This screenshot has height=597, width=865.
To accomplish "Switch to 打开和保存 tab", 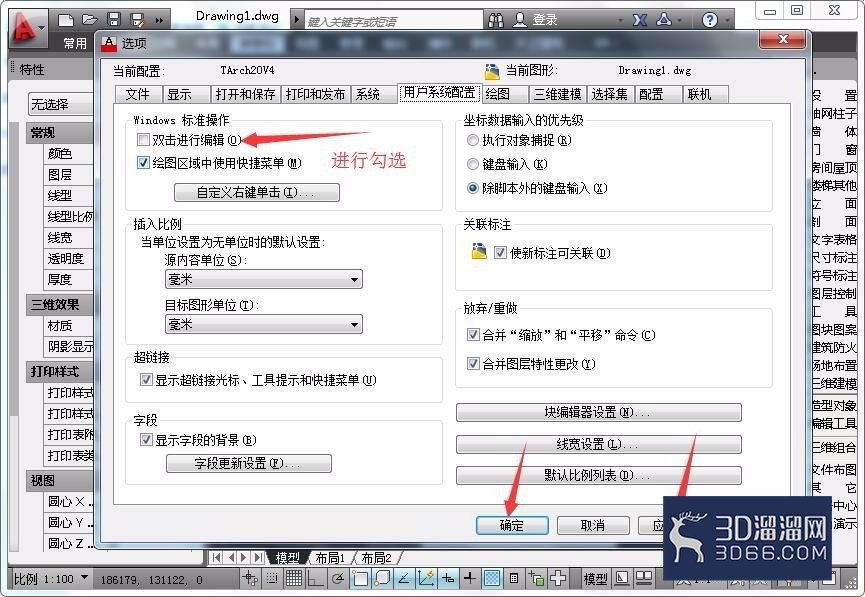I will pos(246,94).
